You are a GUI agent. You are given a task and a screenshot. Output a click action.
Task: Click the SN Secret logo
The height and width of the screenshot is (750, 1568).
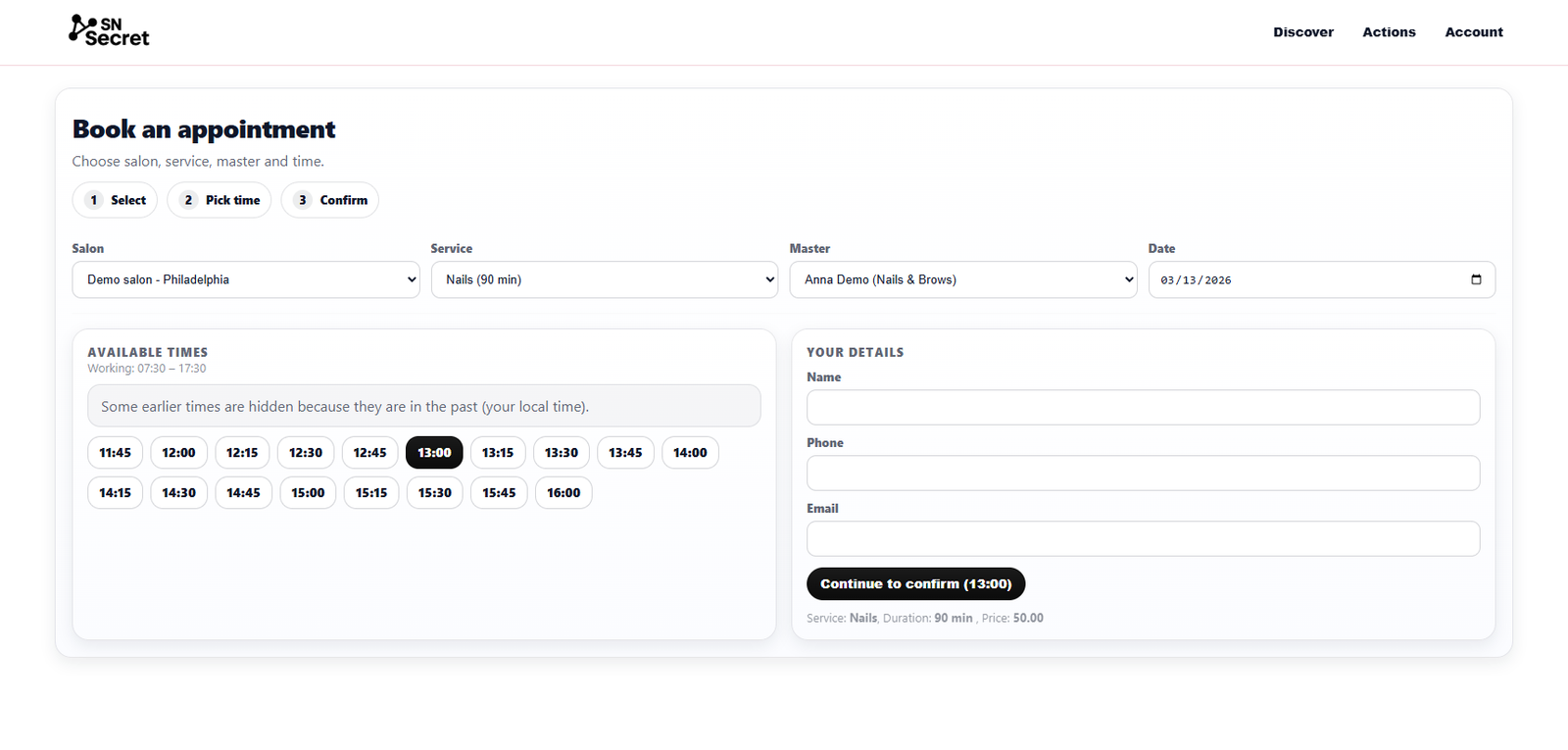point(109,31)
